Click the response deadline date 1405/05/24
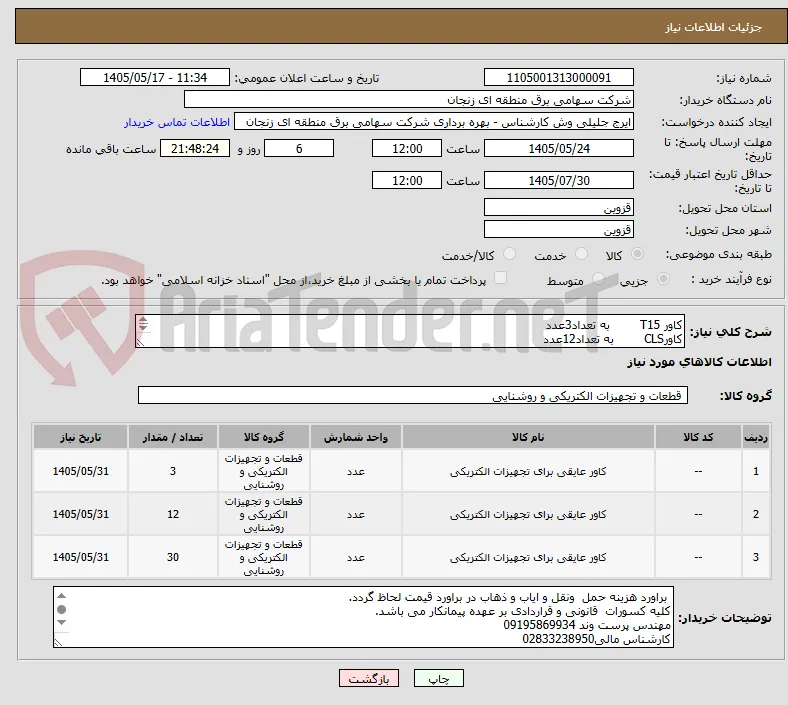 click(558, 148)
